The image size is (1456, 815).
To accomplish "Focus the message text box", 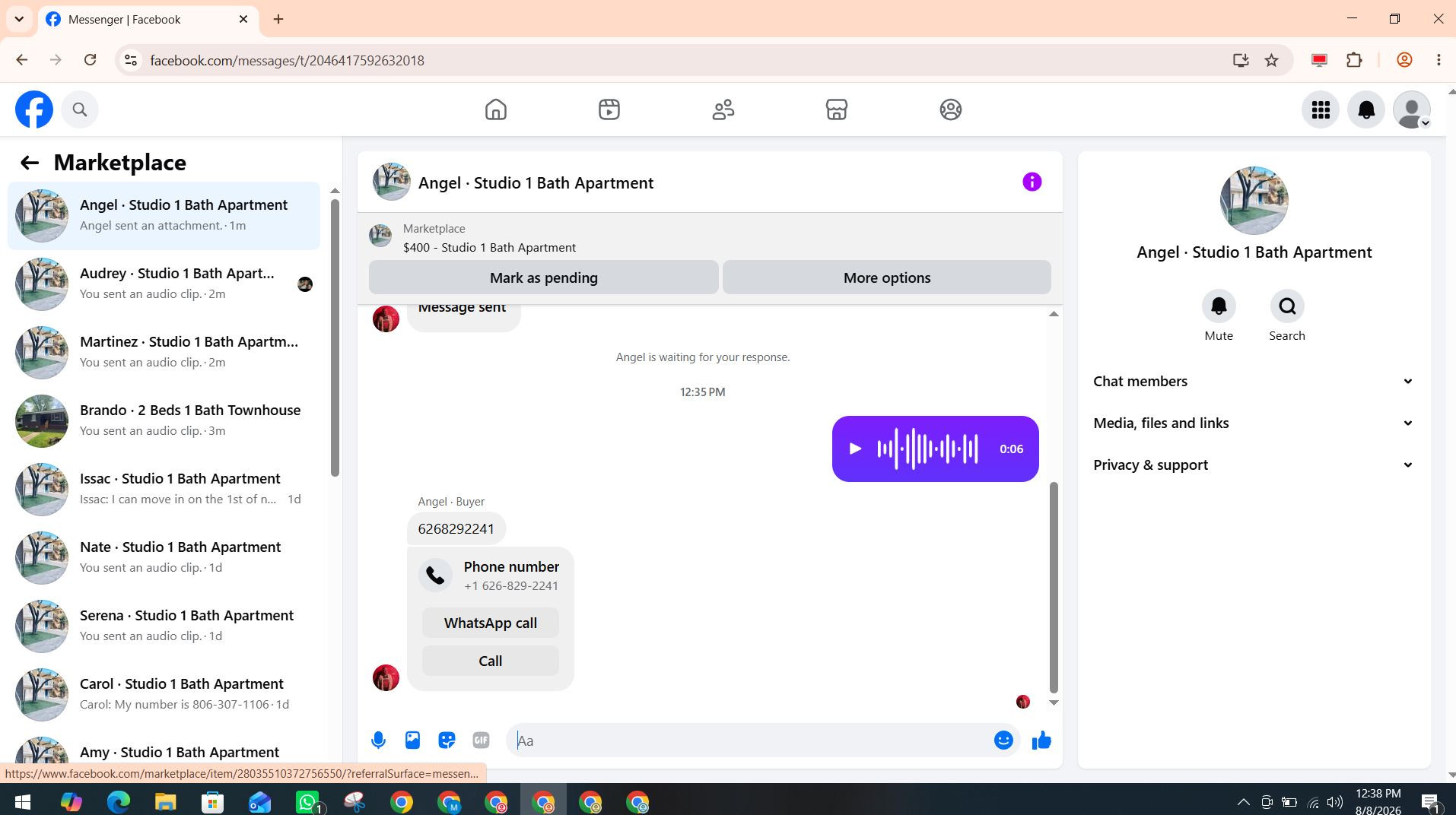I will point(749,740).
